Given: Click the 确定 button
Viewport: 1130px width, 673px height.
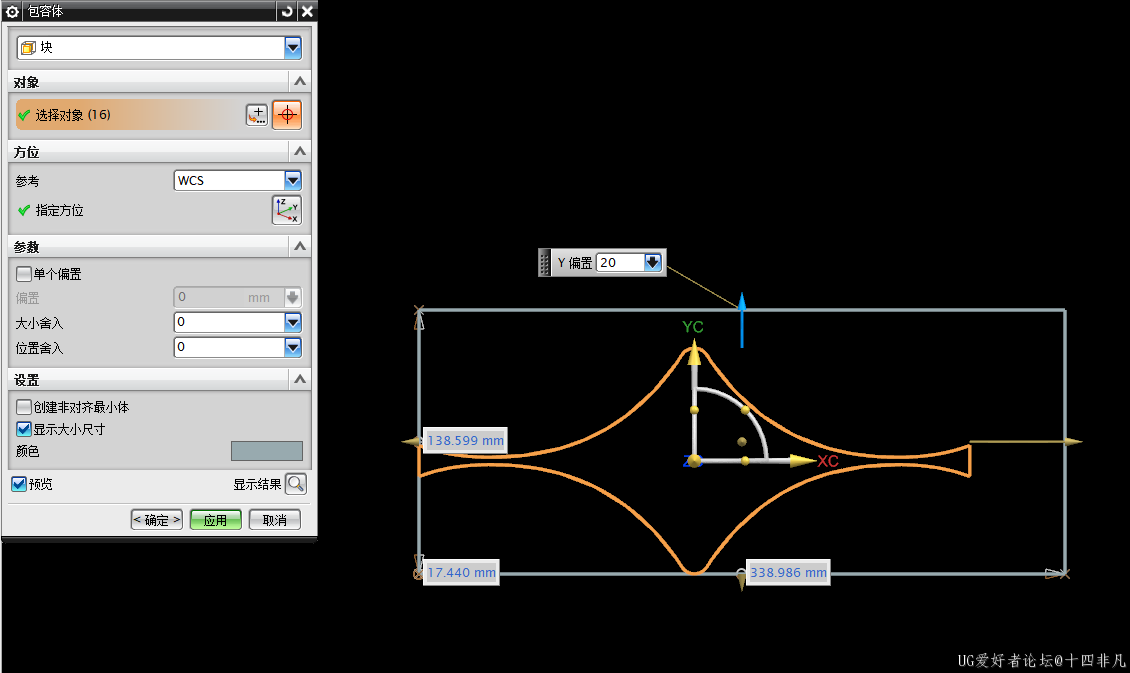Looking at the screenshot, I should pos(156,520).
